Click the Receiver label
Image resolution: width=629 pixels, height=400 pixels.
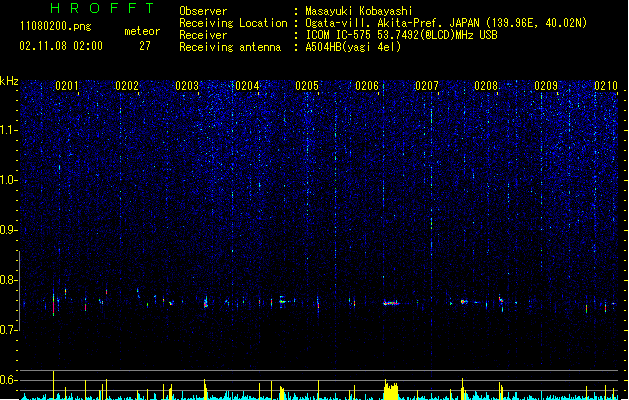[x=203, y=35]
